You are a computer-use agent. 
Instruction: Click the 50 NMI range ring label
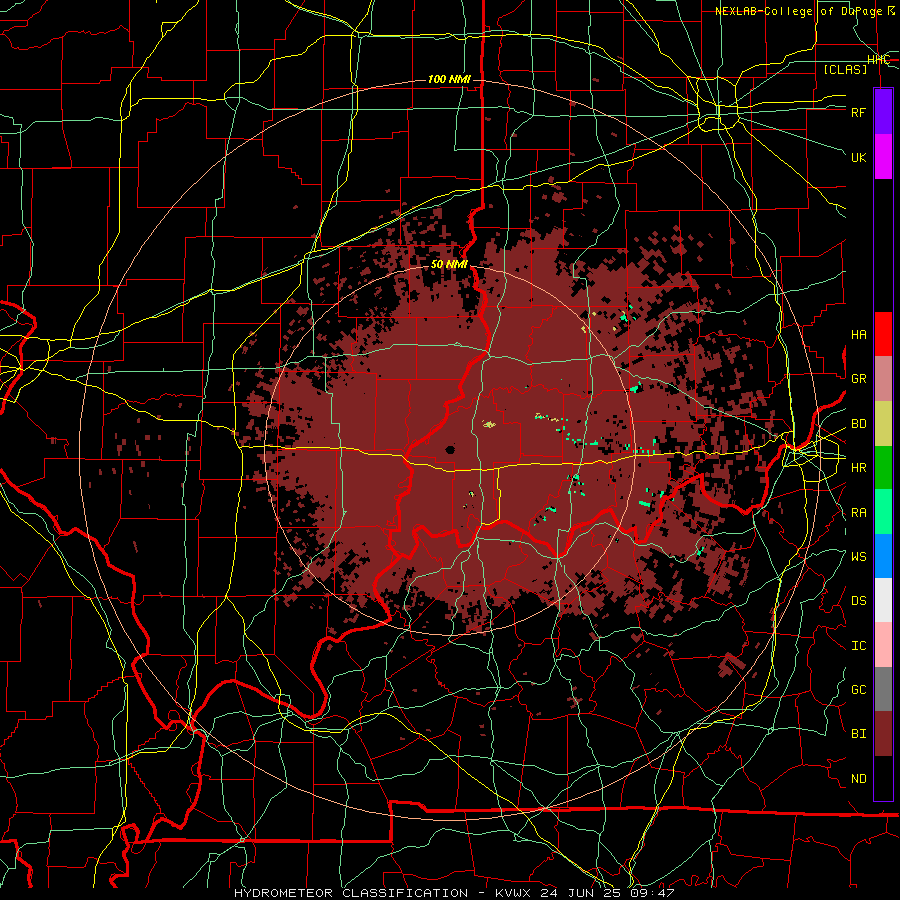[449, 264]
